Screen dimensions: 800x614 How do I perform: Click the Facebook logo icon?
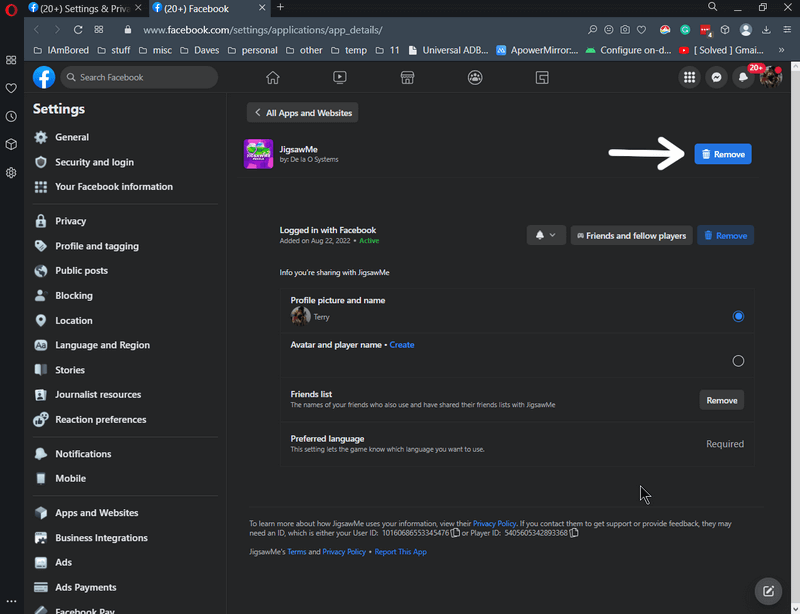[44, 78]
